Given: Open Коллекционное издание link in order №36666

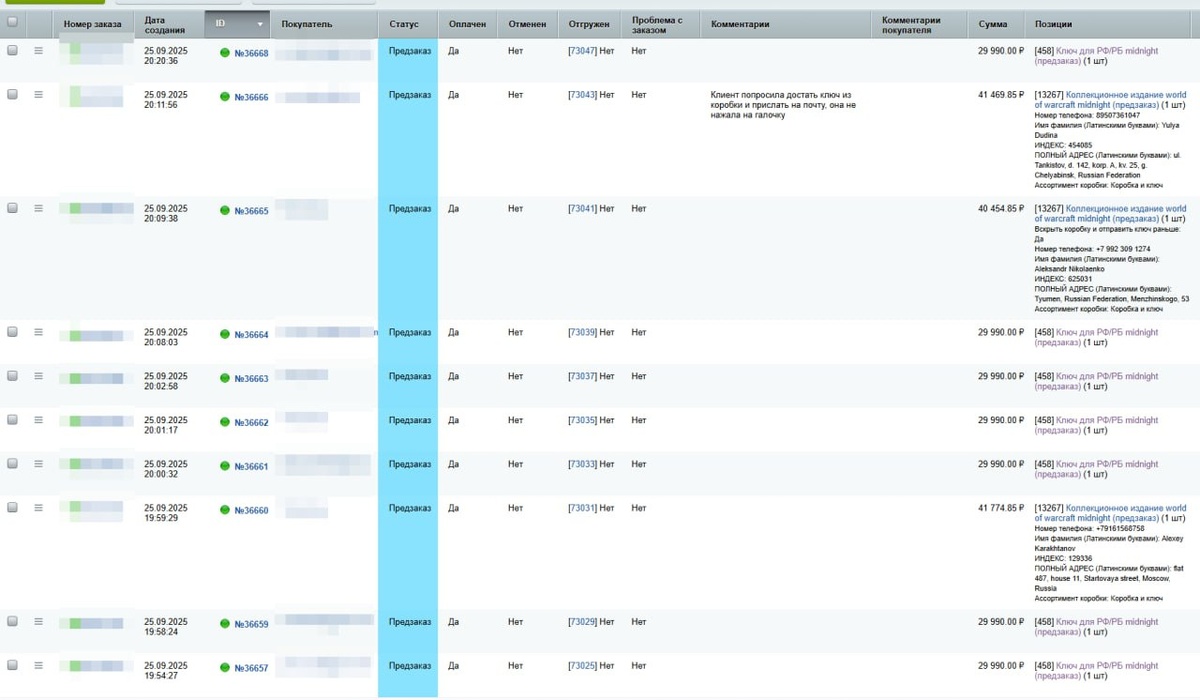Looking at the screenshot, I should click(1111, 100).
